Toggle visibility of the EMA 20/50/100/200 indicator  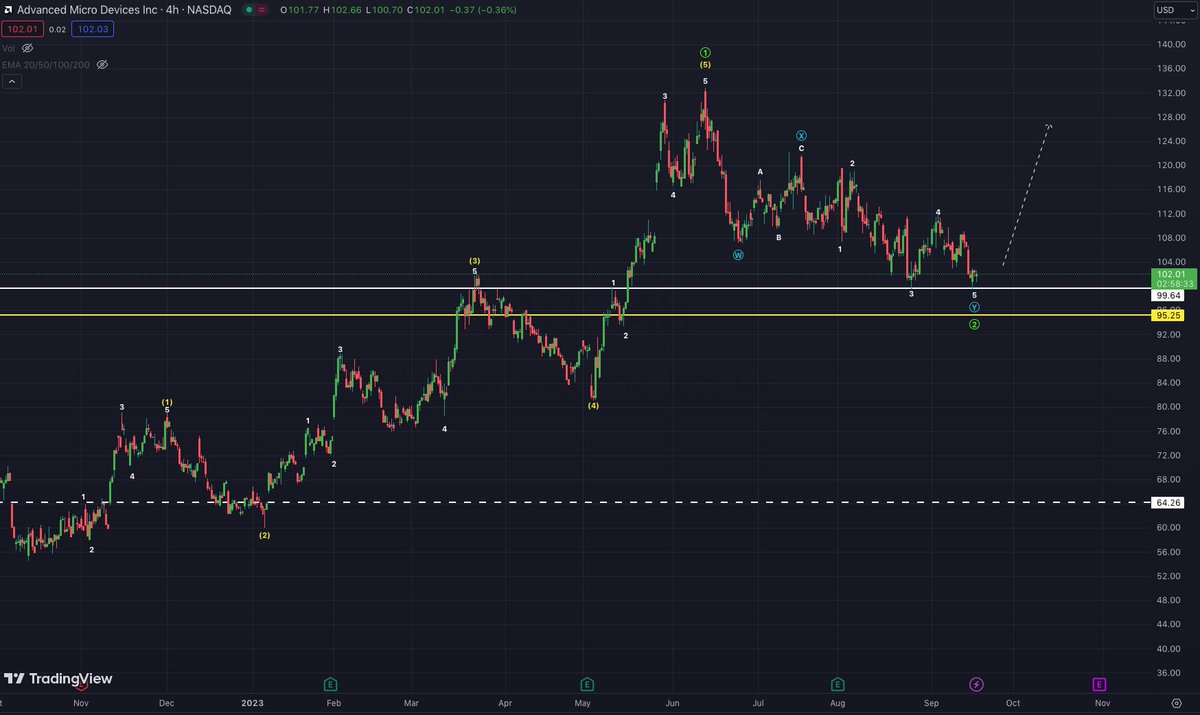point(101,64)
